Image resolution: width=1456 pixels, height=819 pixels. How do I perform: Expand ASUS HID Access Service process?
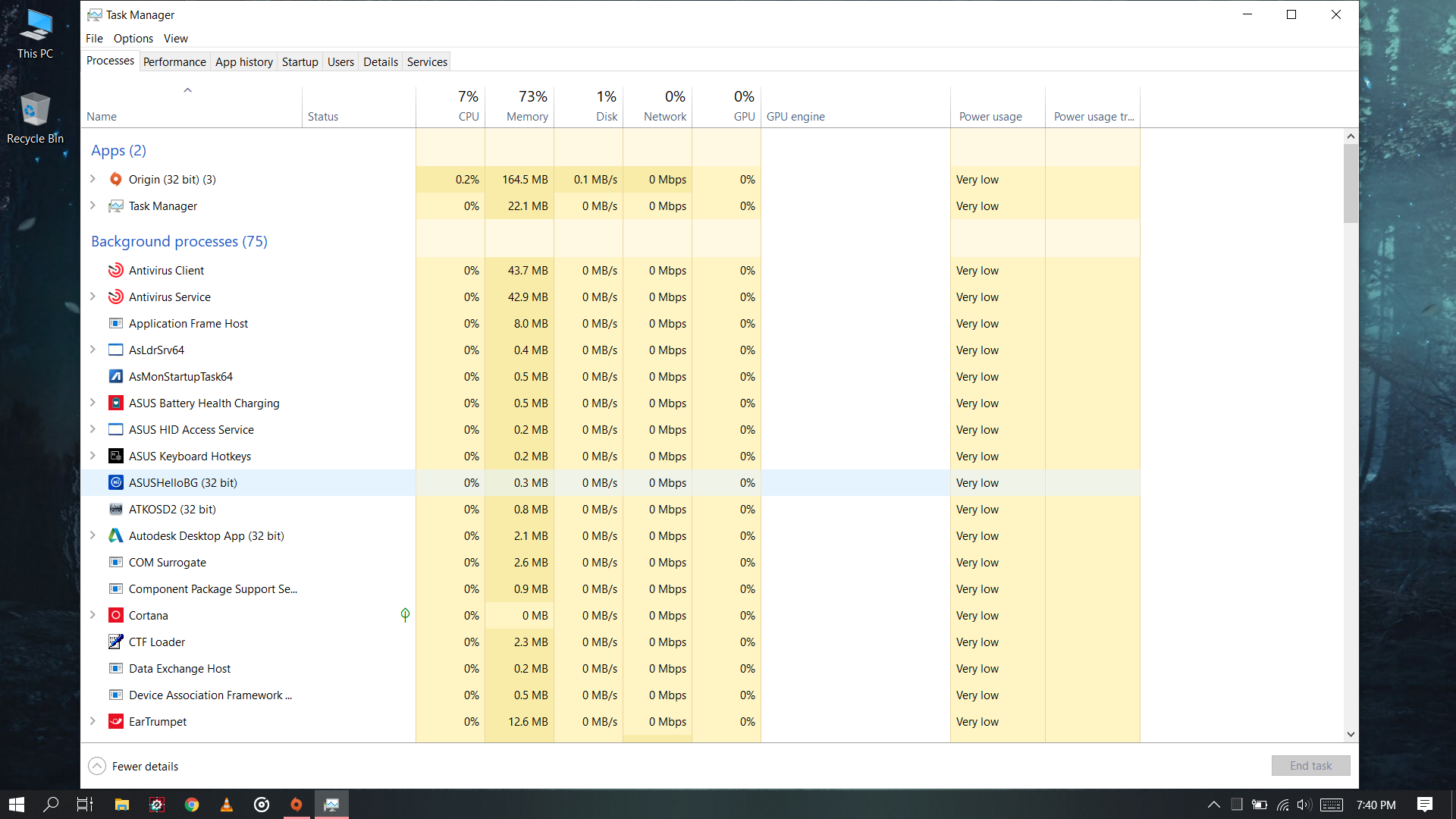(x=93, y=429)
